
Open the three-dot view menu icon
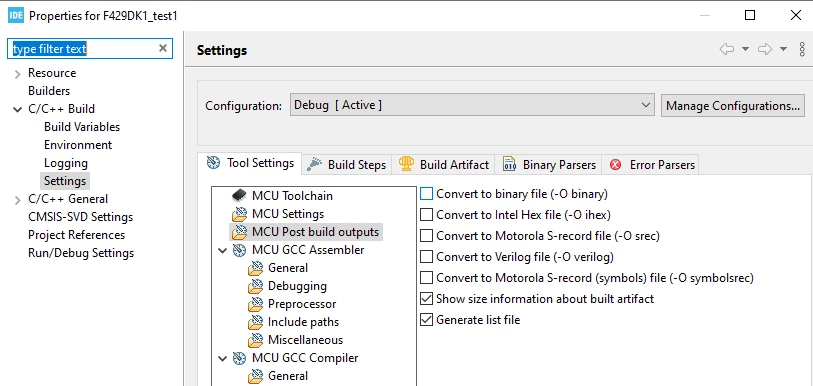point(803,49)
